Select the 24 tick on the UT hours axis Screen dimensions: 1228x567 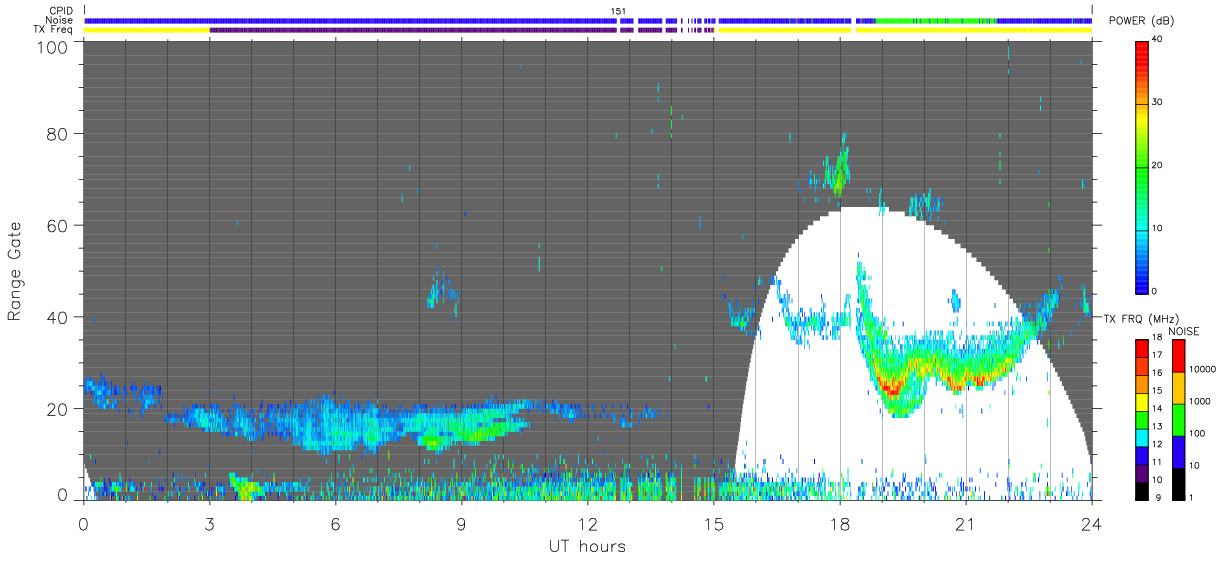1092,524
